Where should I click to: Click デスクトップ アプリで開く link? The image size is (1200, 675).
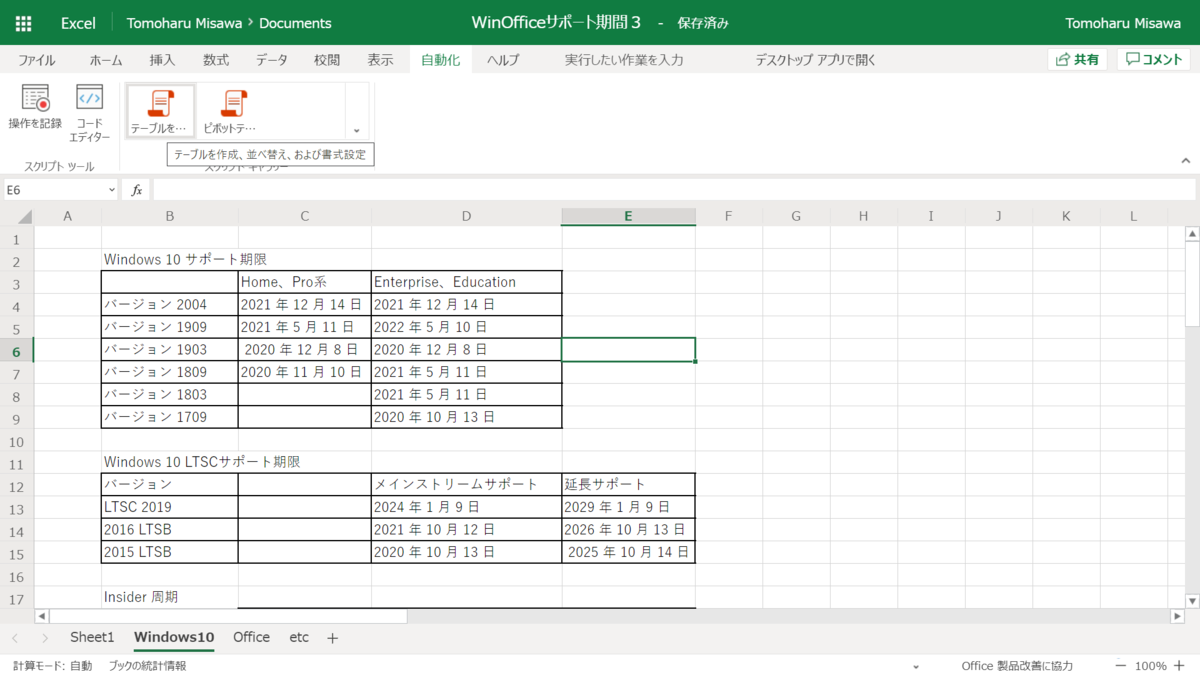tap(816, 59)
